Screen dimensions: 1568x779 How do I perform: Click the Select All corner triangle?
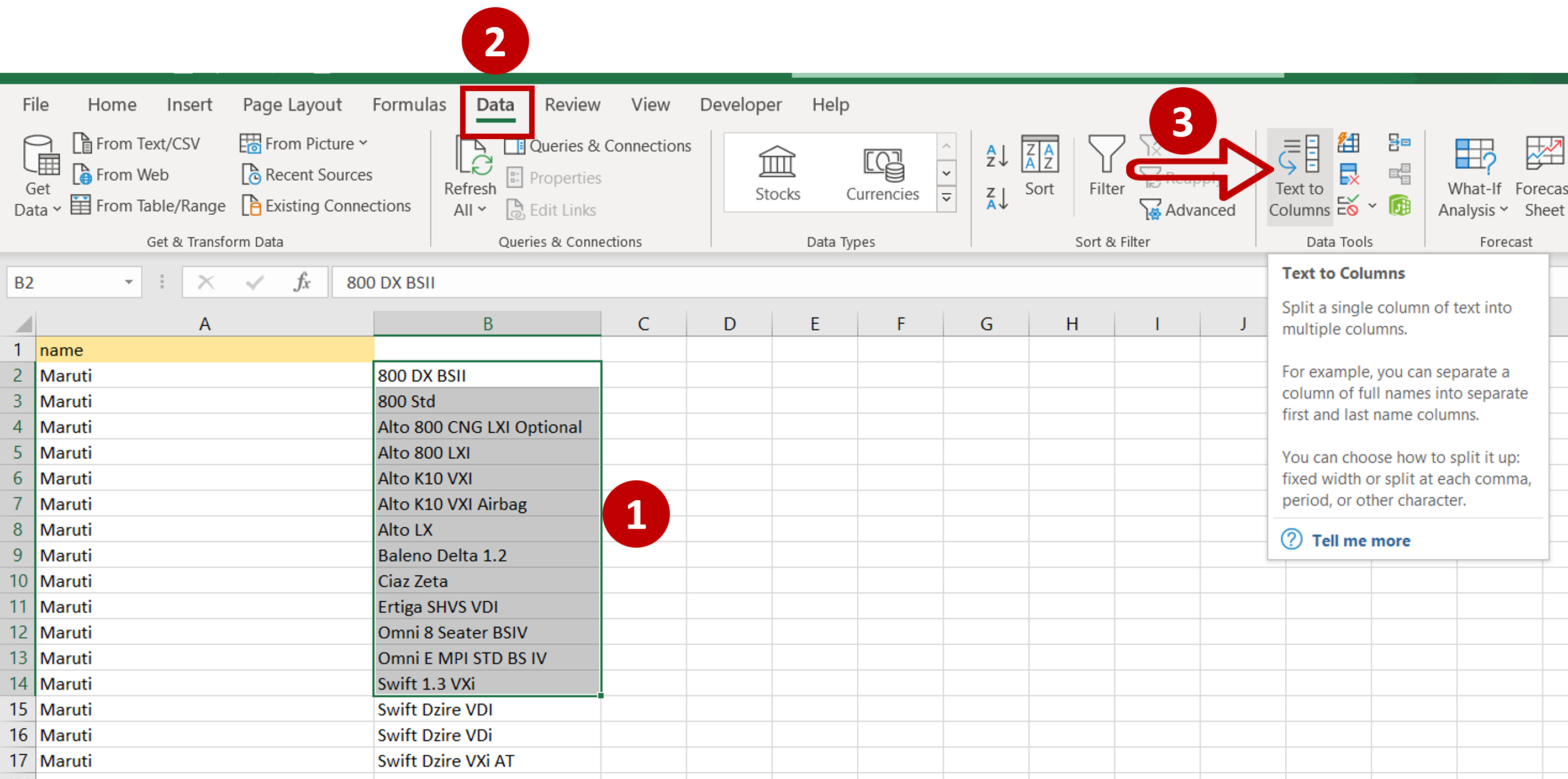click(23, 324)
